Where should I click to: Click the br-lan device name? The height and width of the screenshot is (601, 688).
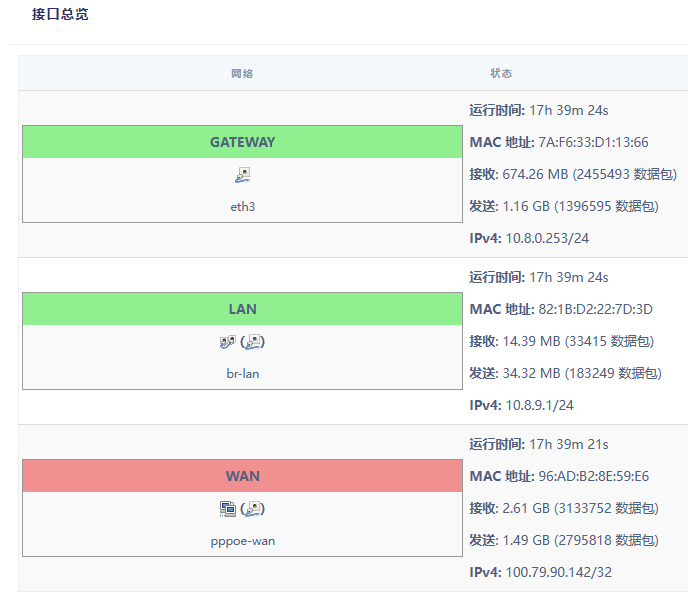(x=243, y=374)
